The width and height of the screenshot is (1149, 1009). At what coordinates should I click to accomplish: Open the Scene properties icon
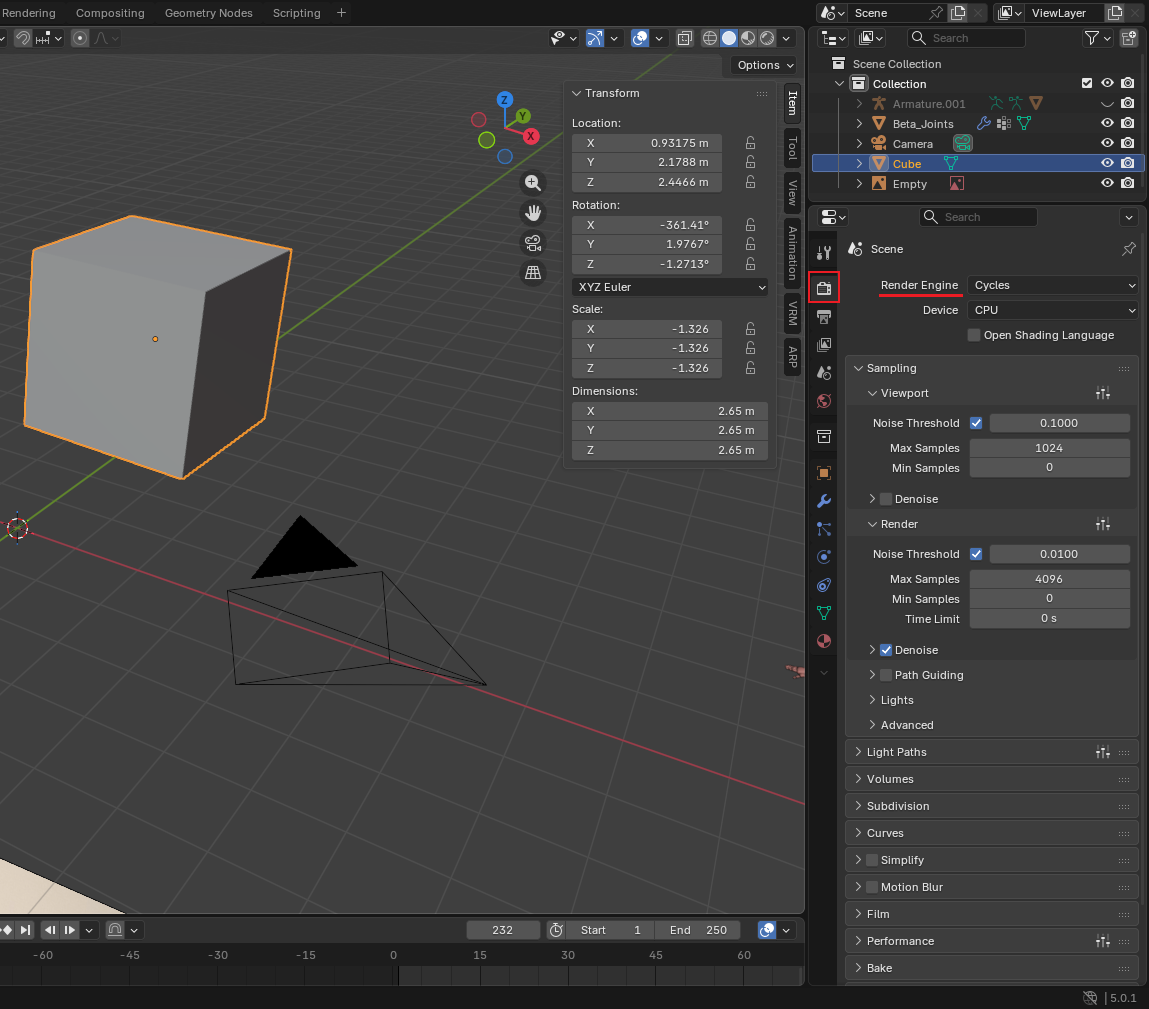click(x=824, y=372)
